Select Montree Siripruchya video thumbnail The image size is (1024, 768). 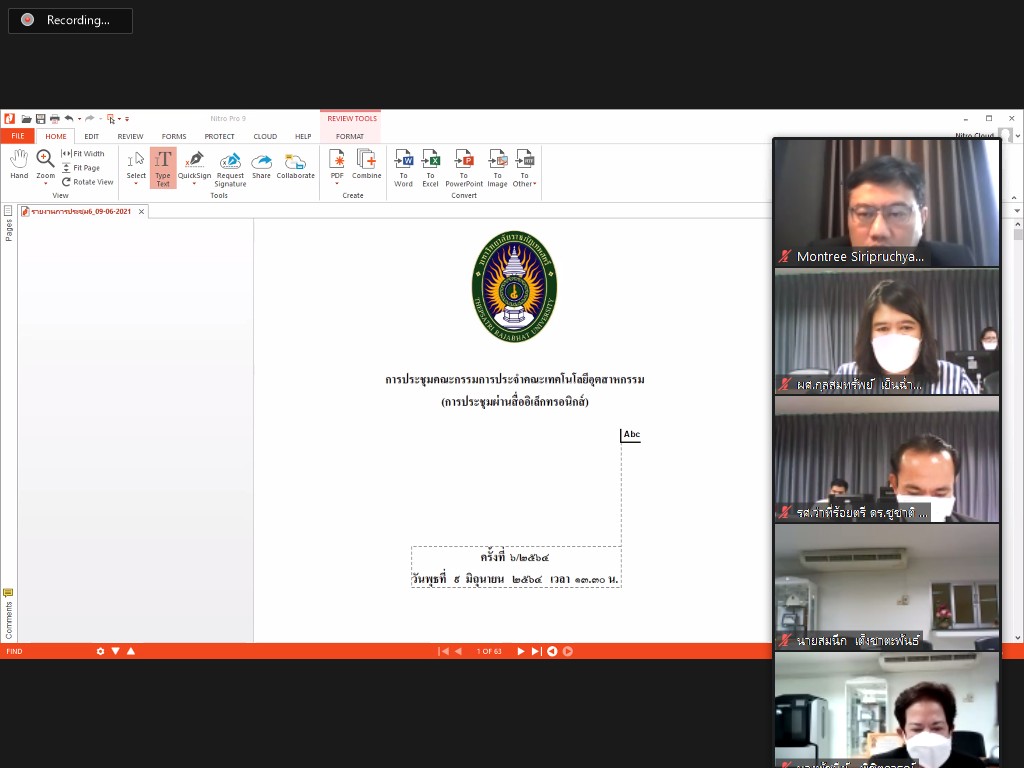886,202
